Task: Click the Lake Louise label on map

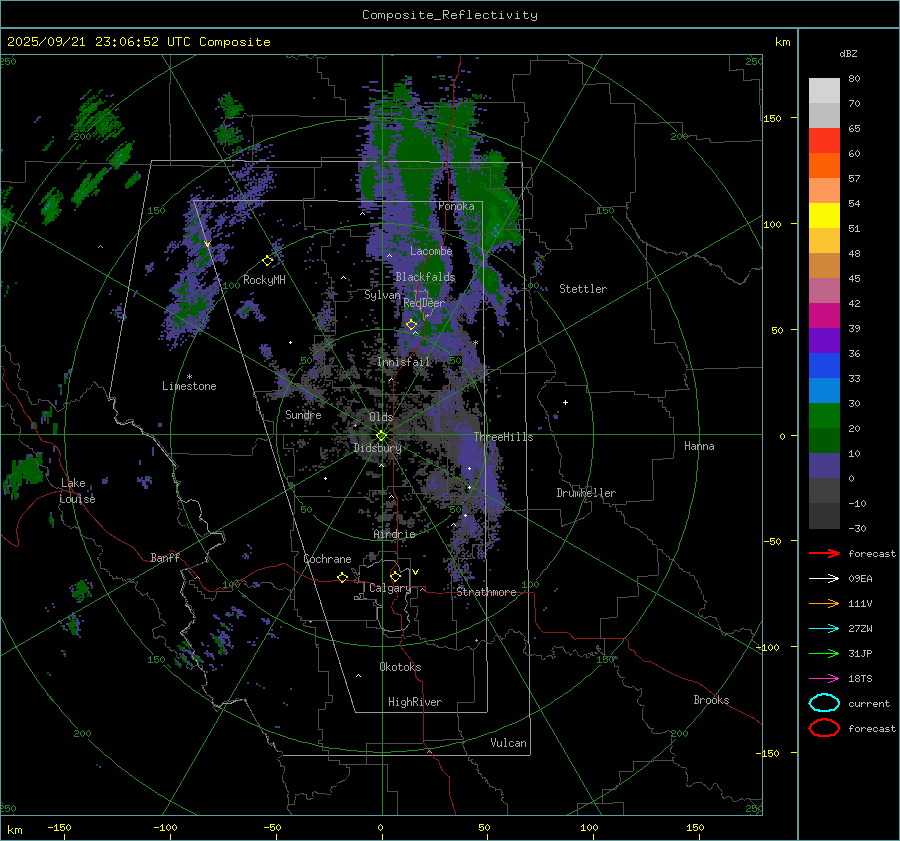Action: (x=77, y=491)
